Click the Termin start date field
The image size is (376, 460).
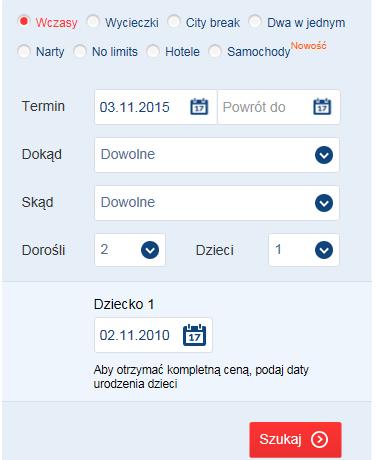pos(156,107)
